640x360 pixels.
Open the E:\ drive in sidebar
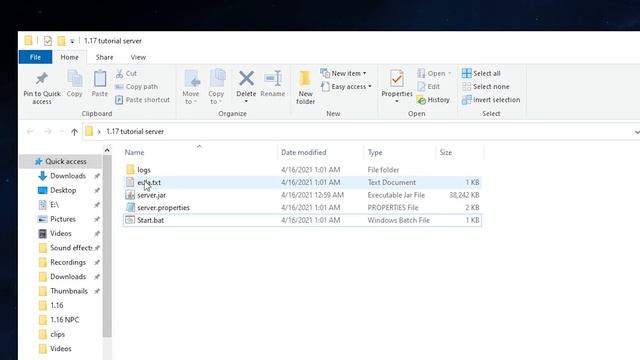(x=48, y=204)
